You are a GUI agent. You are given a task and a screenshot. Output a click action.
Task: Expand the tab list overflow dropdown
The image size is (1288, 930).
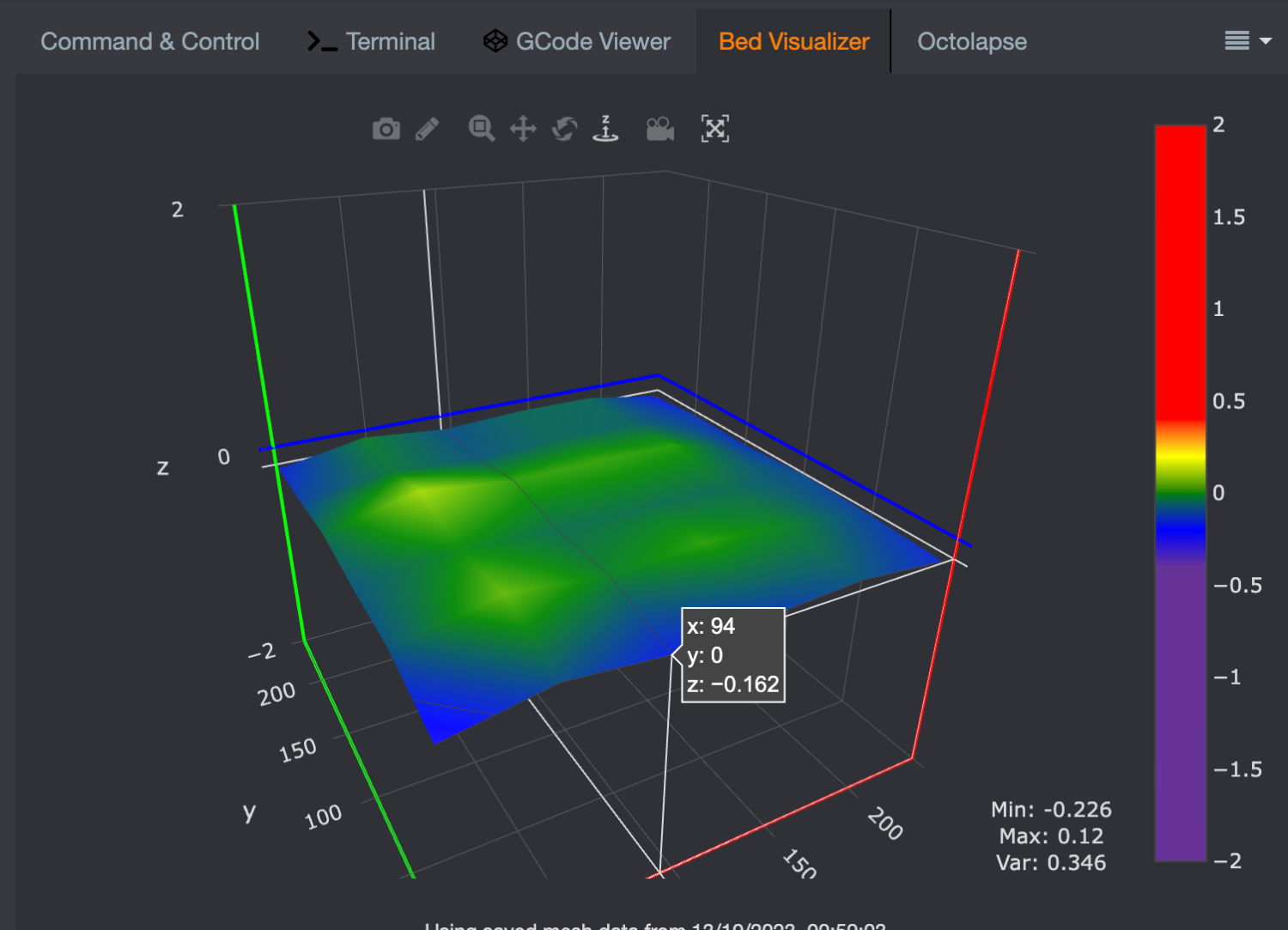point(1248,40)
